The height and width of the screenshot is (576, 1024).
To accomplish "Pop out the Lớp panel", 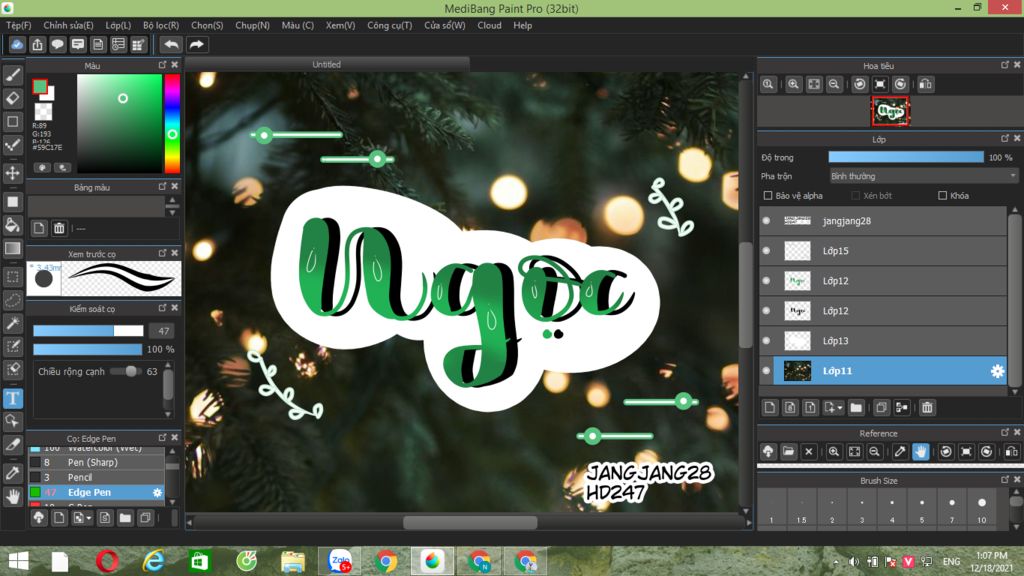I will pos(1005,138).
